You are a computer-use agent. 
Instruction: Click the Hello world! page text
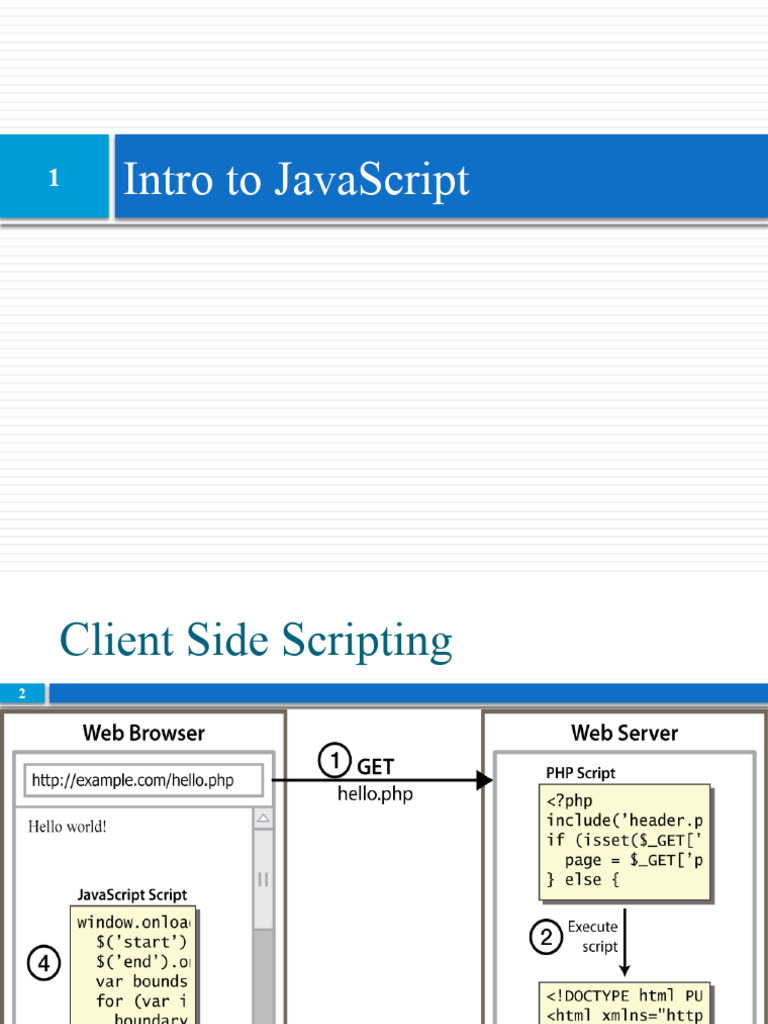(67, 826)
